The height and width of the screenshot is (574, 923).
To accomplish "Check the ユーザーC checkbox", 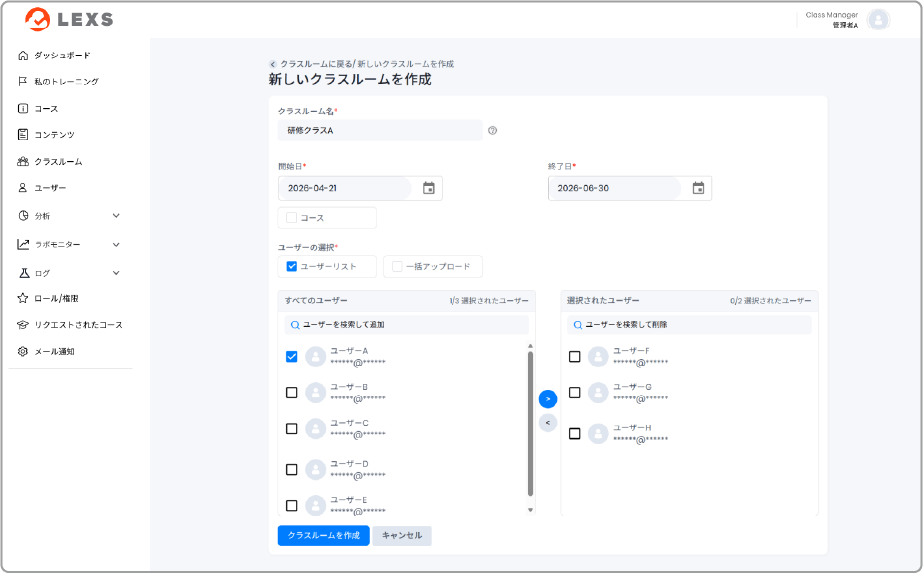I will coord(291,429).
